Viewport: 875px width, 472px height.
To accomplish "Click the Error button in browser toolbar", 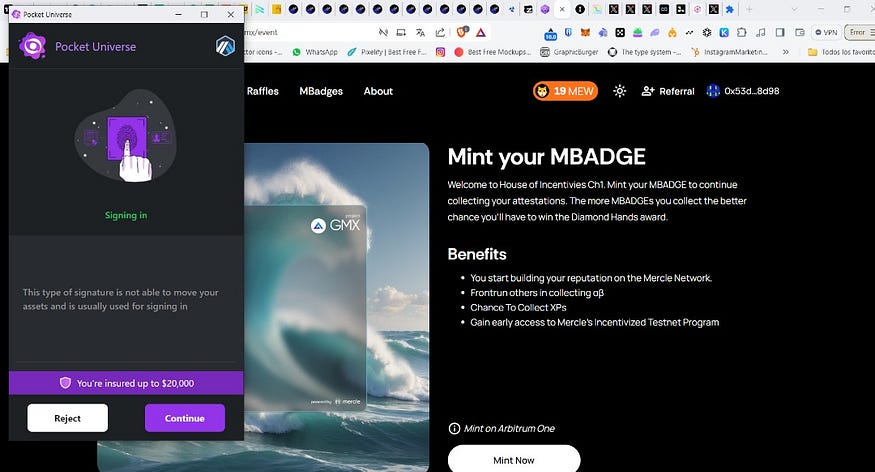I will tap(860, 33).
